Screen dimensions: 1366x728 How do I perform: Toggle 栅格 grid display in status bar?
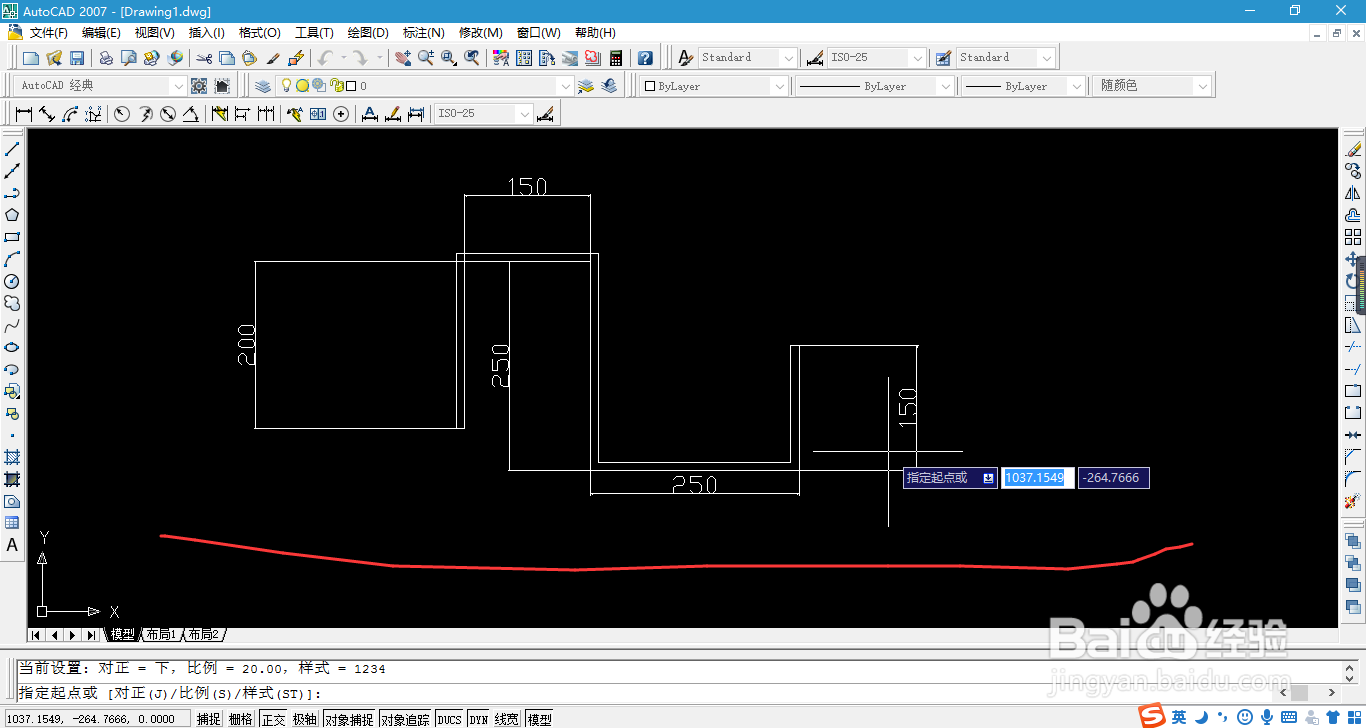point(241,719)
